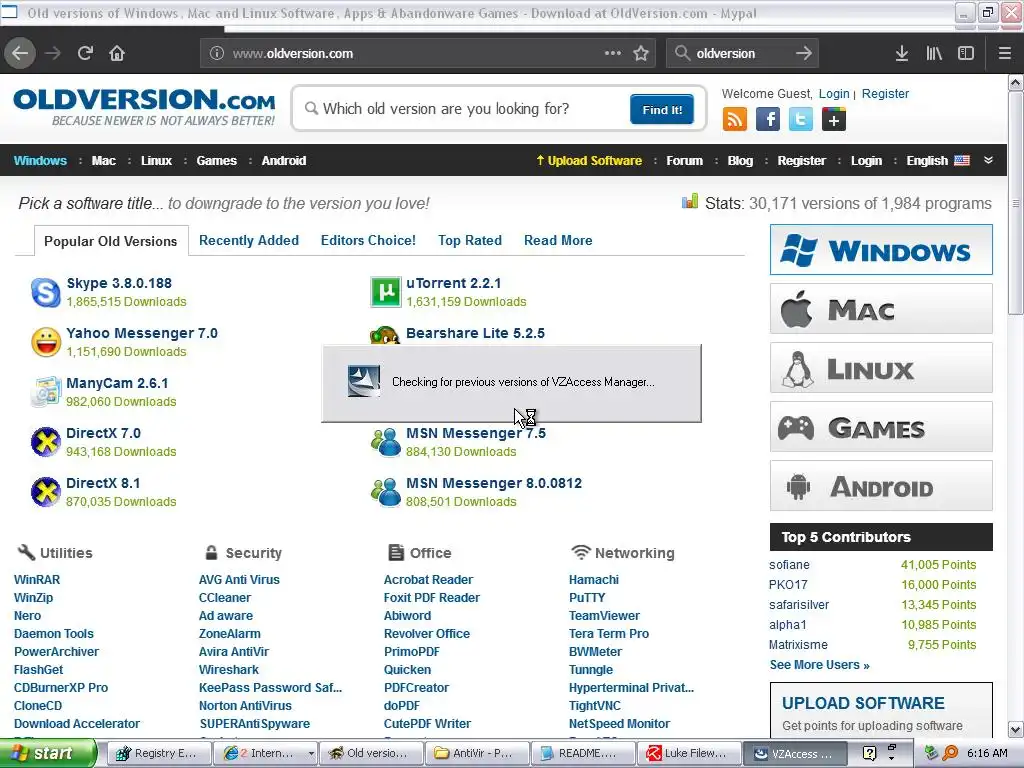Open the Read More tab
The height and width of the screenshot is (768, 1024).
coord(558,240)
